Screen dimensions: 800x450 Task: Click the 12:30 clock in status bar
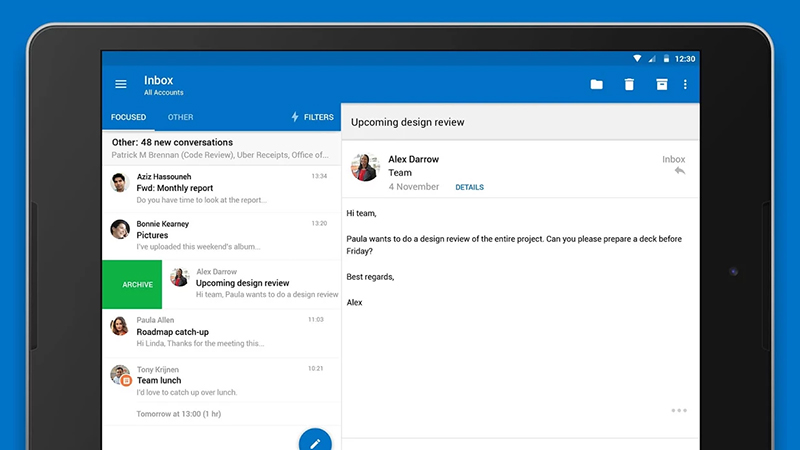pos(685,59)
